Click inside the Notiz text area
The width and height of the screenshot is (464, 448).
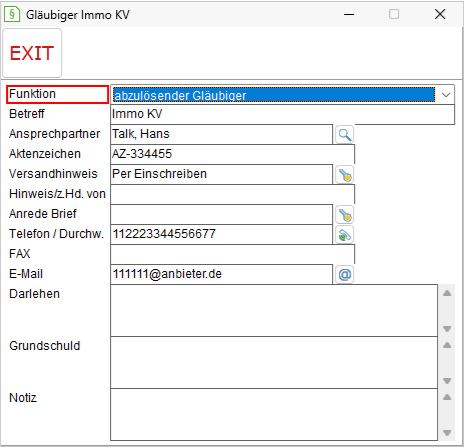coord(274,414)
